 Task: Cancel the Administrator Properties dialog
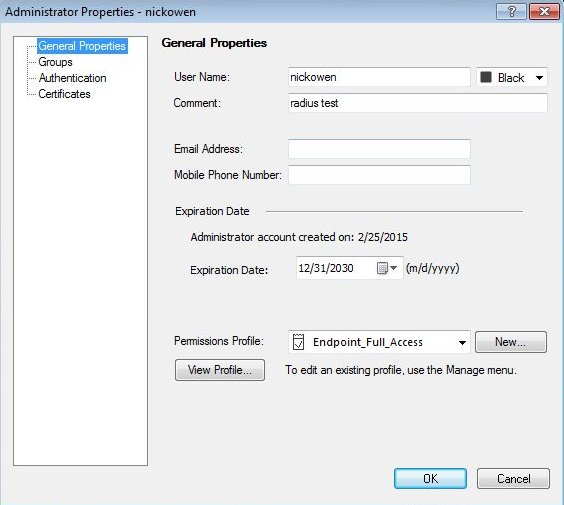pos(513,479)
